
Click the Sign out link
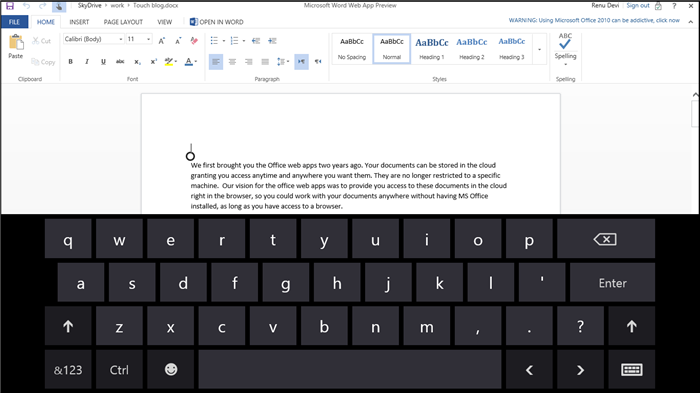click(x=638, y=5)
